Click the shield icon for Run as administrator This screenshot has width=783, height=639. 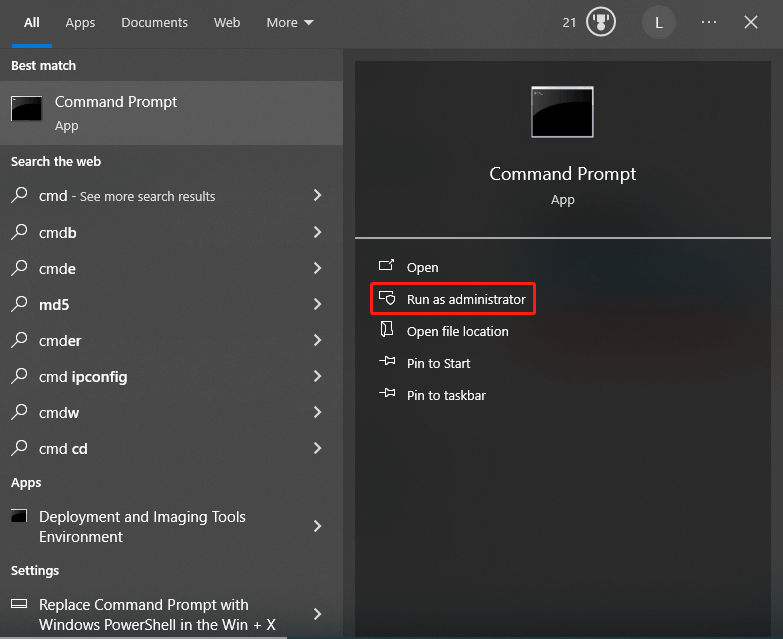[x=387, y=298]
